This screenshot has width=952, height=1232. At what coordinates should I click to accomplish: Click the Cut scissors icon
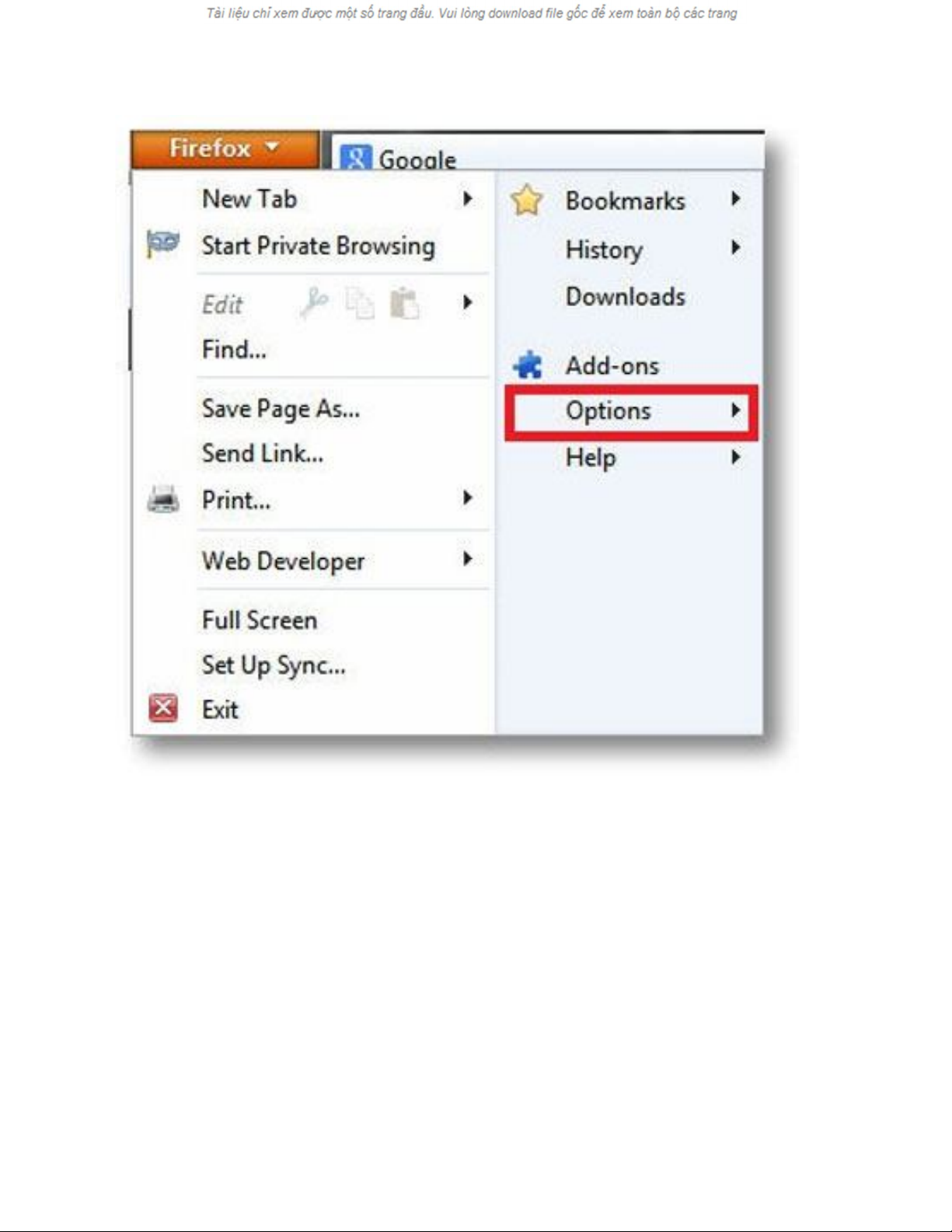click(x=315, y=302)
